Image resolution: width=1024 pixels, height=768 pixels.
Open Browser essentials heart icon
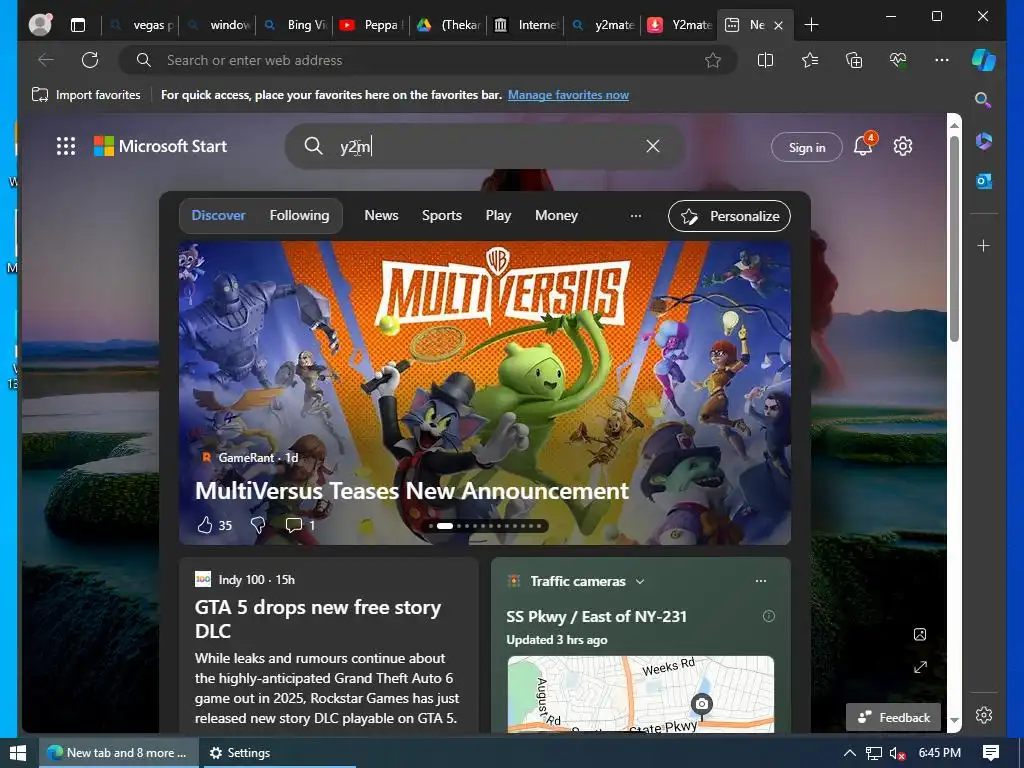[x=898, y=60]
